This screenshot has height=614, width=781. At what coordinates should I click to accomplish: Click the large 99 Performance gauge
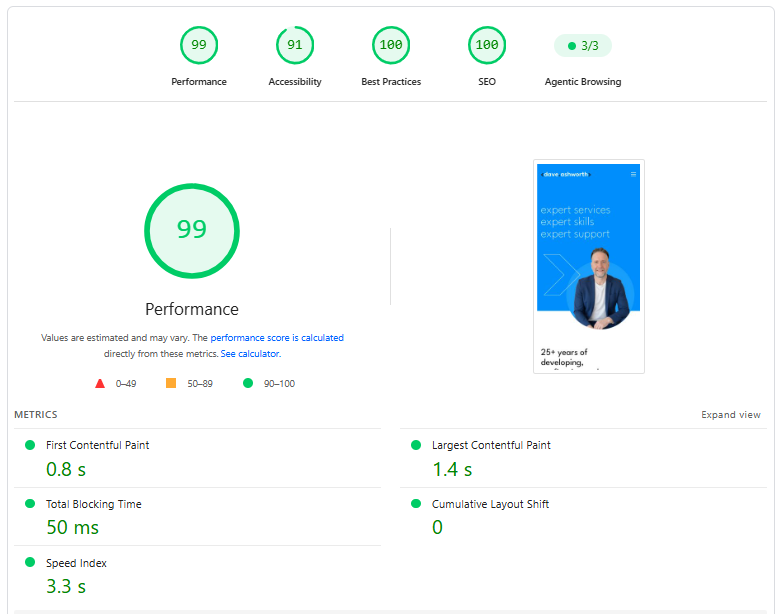(x=192, y=231)
